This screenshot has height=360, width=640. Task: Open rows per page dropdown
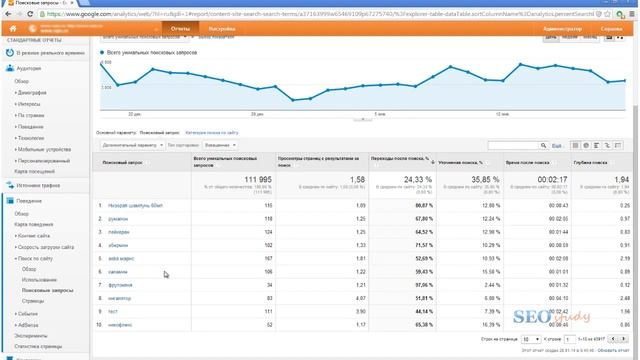pos(531,339)
